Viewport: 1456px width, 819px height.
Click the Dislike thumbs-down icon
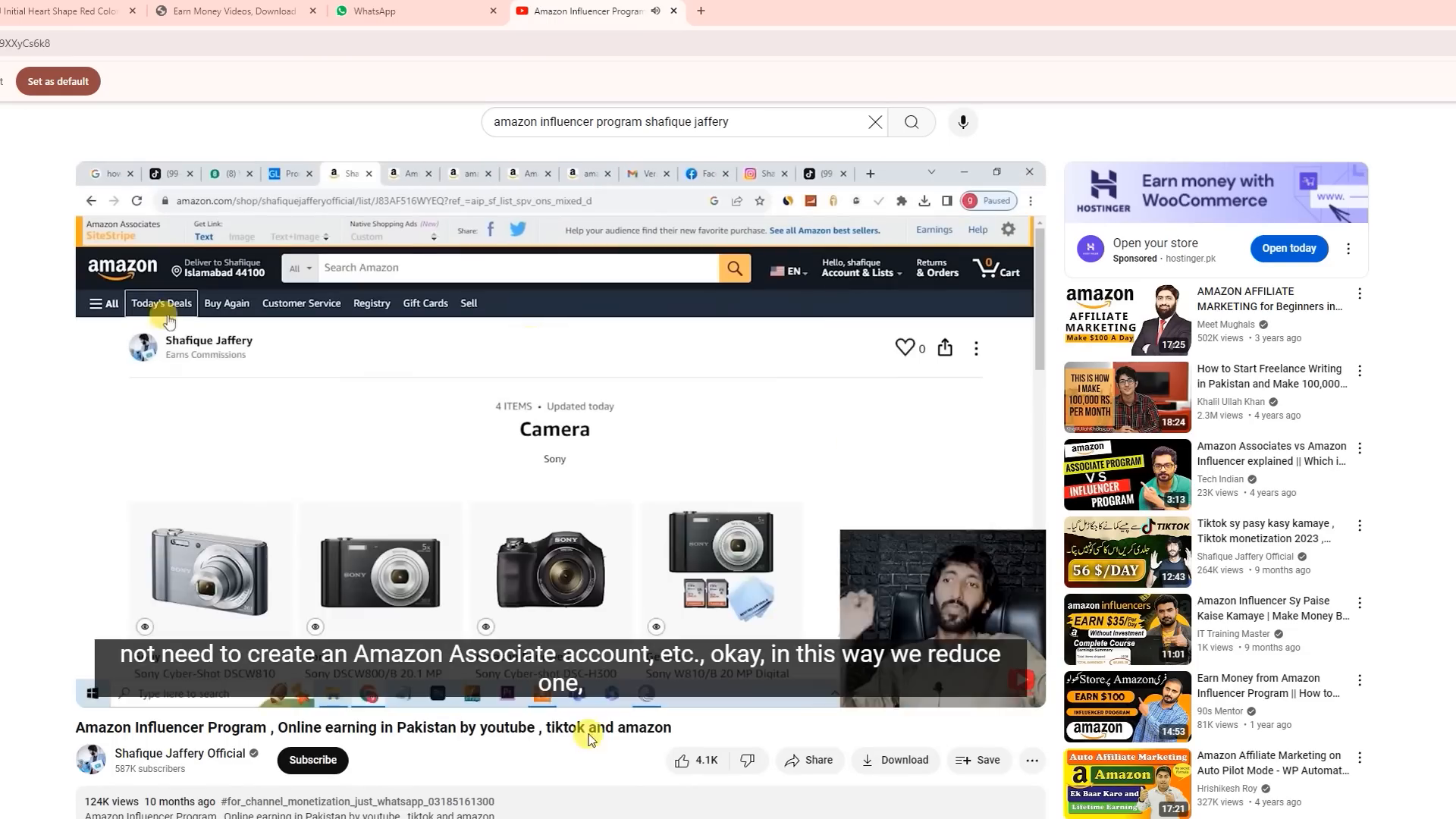(748, 760)
